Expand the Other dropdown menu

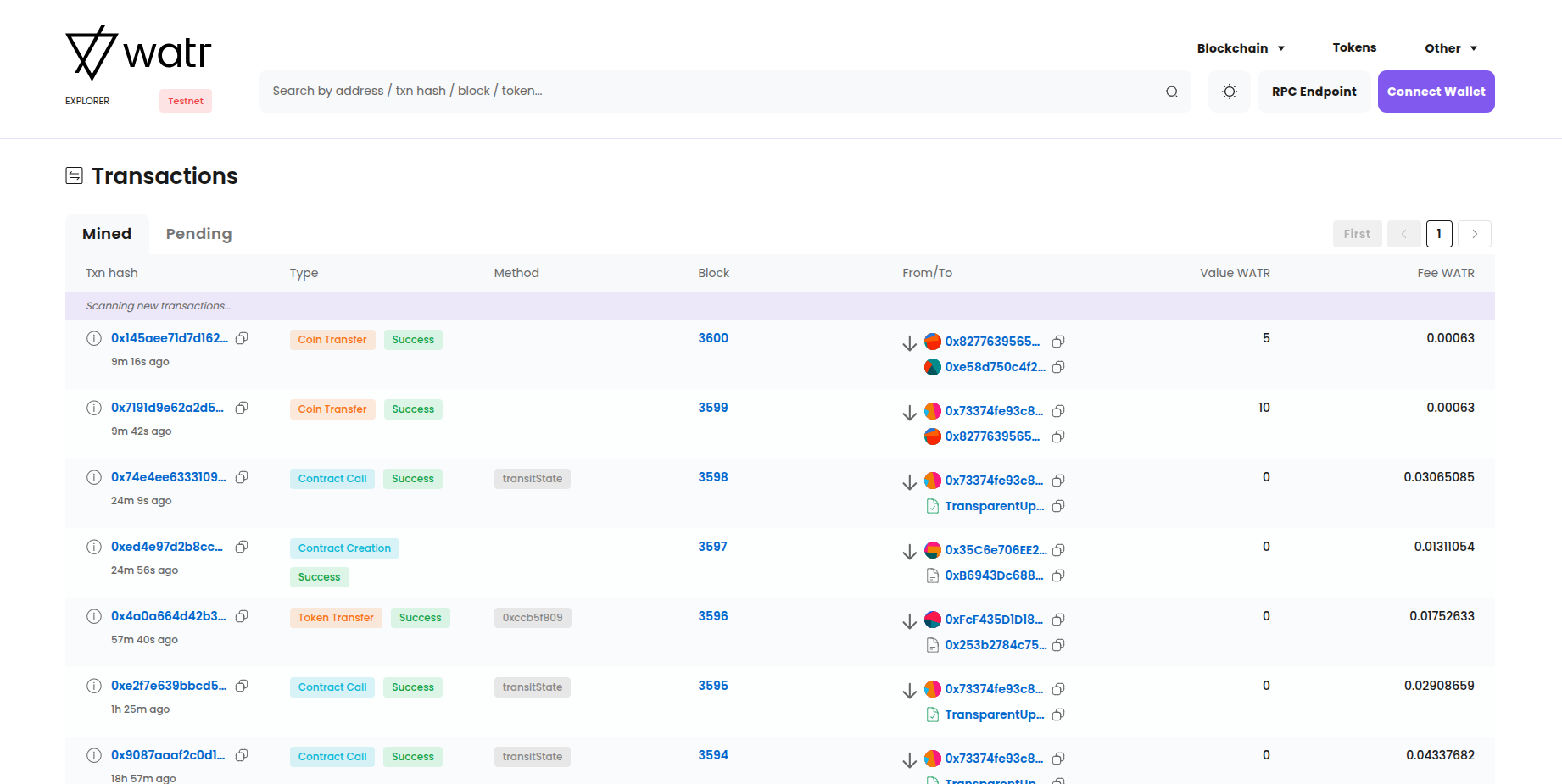(1450, 48)
